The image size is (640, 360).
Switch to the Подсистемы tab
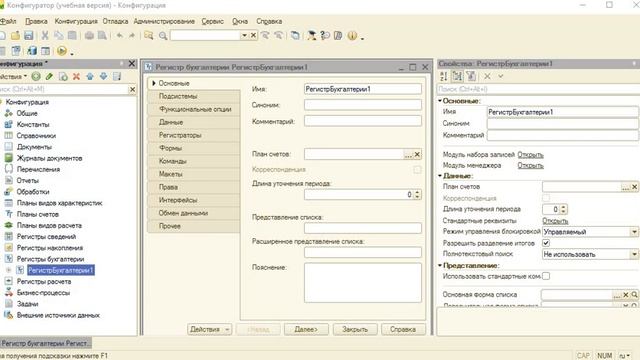(x=193, y=96)
